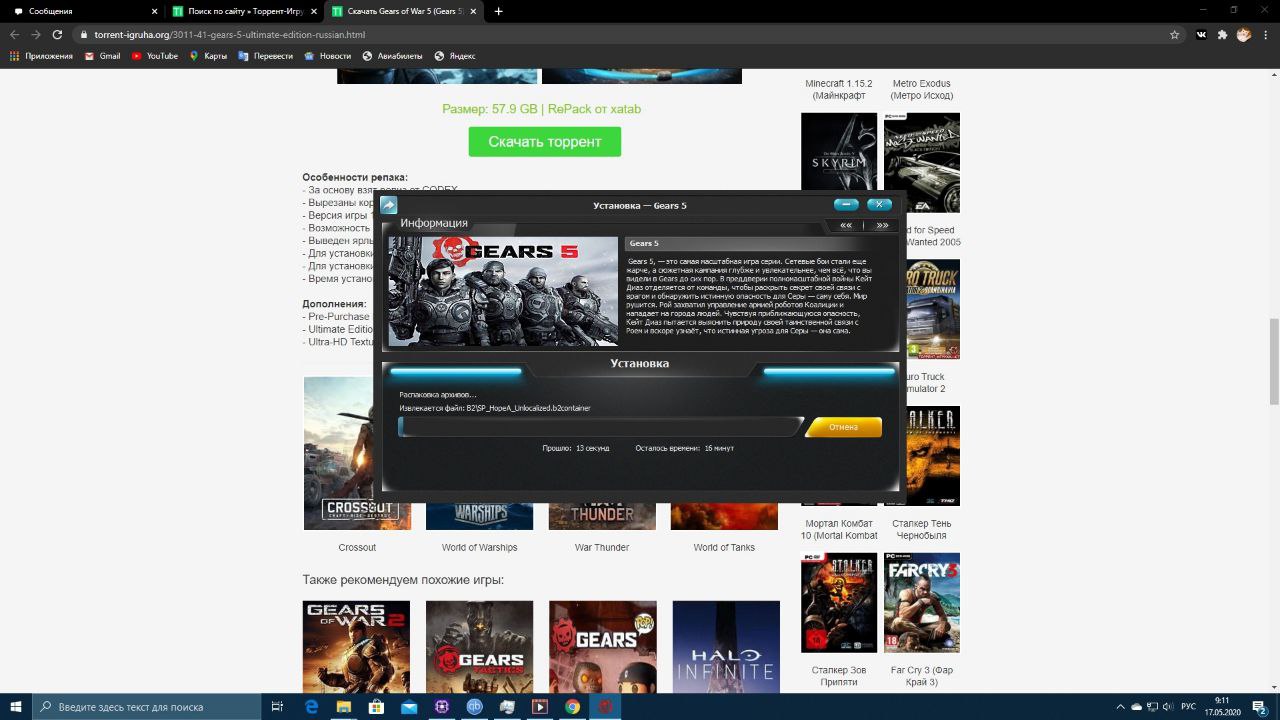The height and width of the screenshot is (720, 1280).
Task: Show hidden system tray icons
Action: pos(1122,707)
